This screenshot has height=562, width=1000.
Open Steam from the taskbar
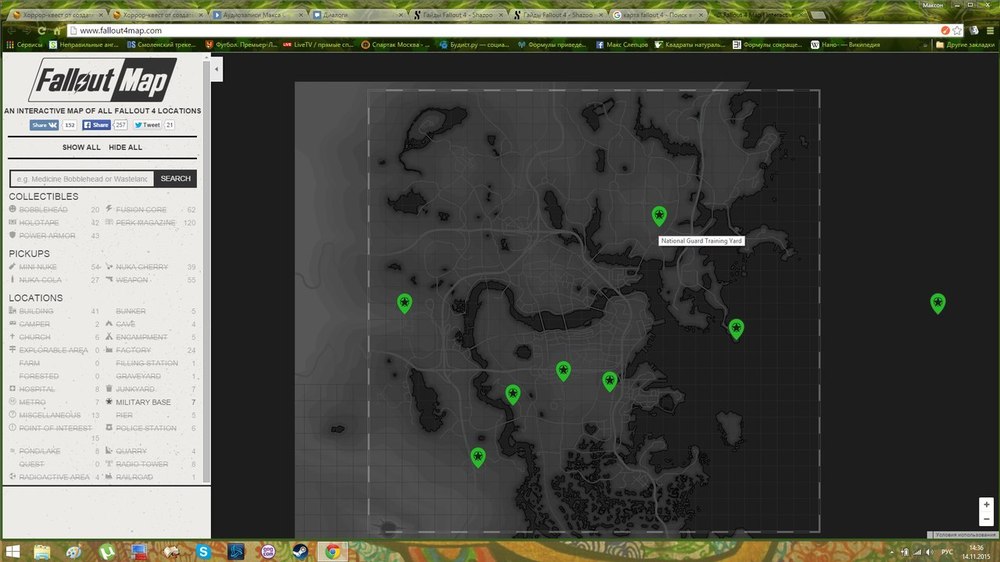(x=299, y=551)
